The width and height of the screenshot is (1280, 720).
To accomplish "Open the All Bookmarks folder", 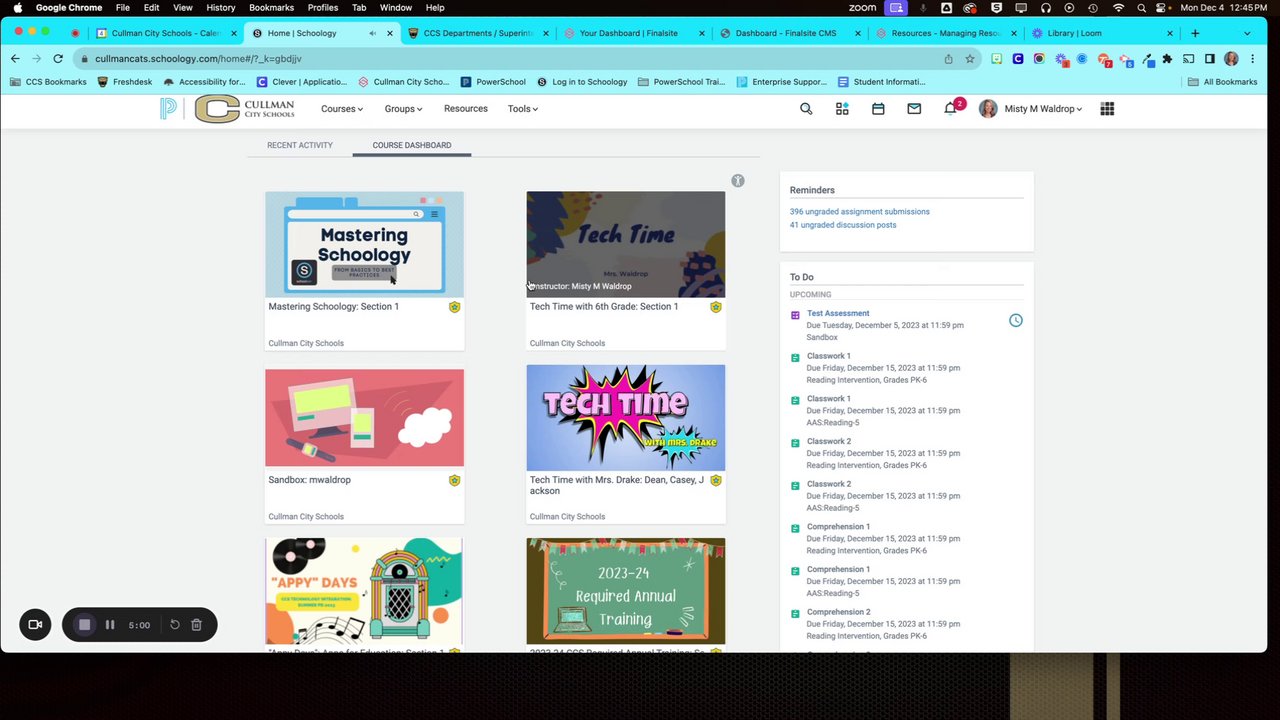I will [1223, 82].
